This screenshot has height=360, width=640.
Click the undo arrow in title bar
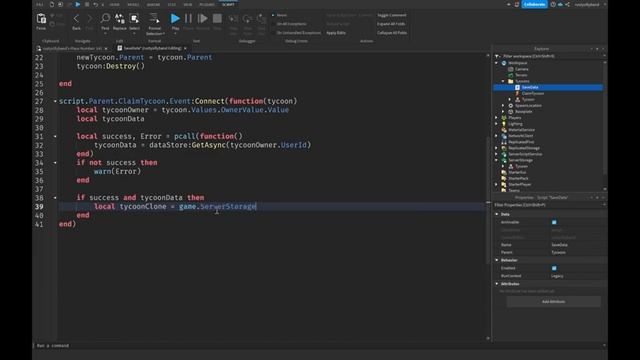(x=96, y=4)
